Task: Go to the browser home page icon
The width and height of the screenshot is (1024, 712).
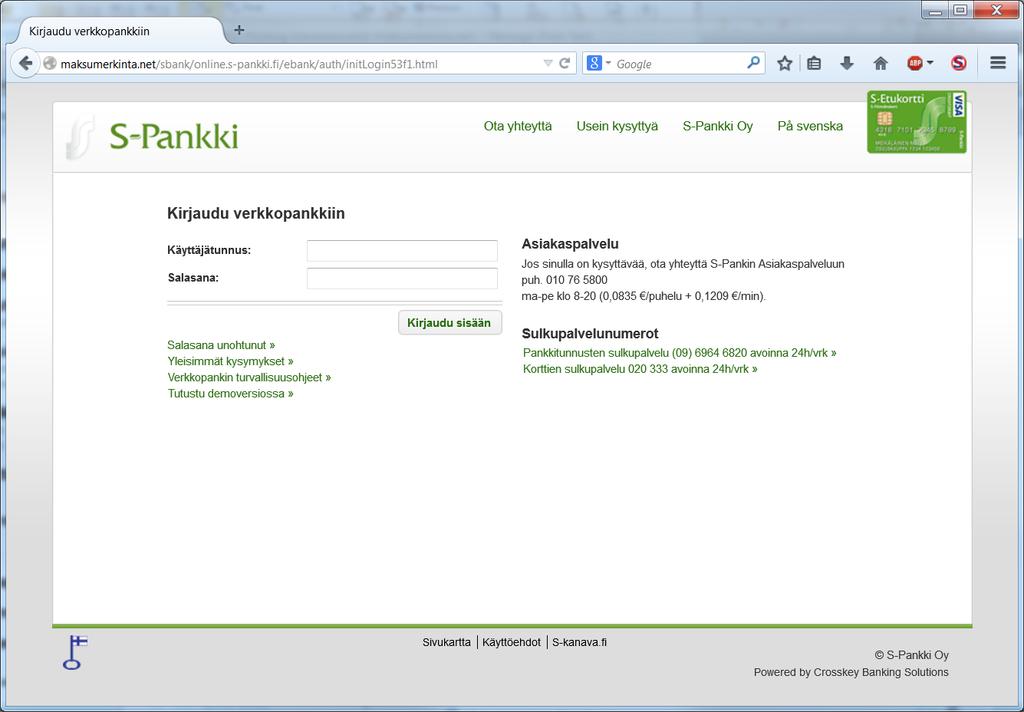Action: point(880,63)
